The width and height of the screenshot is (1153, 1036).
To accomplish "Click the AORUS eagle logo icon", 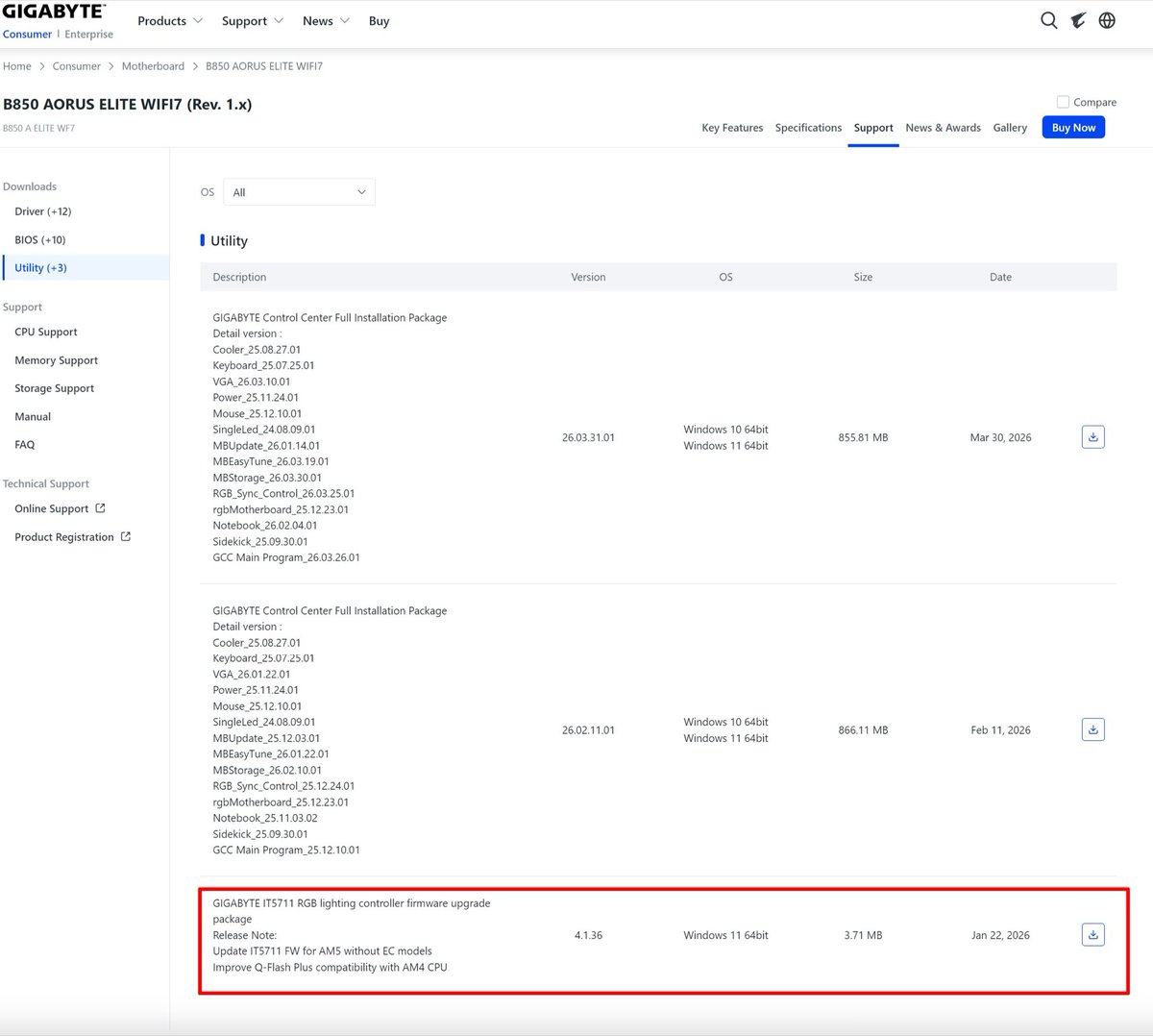I will click(x=1078, y=20).
